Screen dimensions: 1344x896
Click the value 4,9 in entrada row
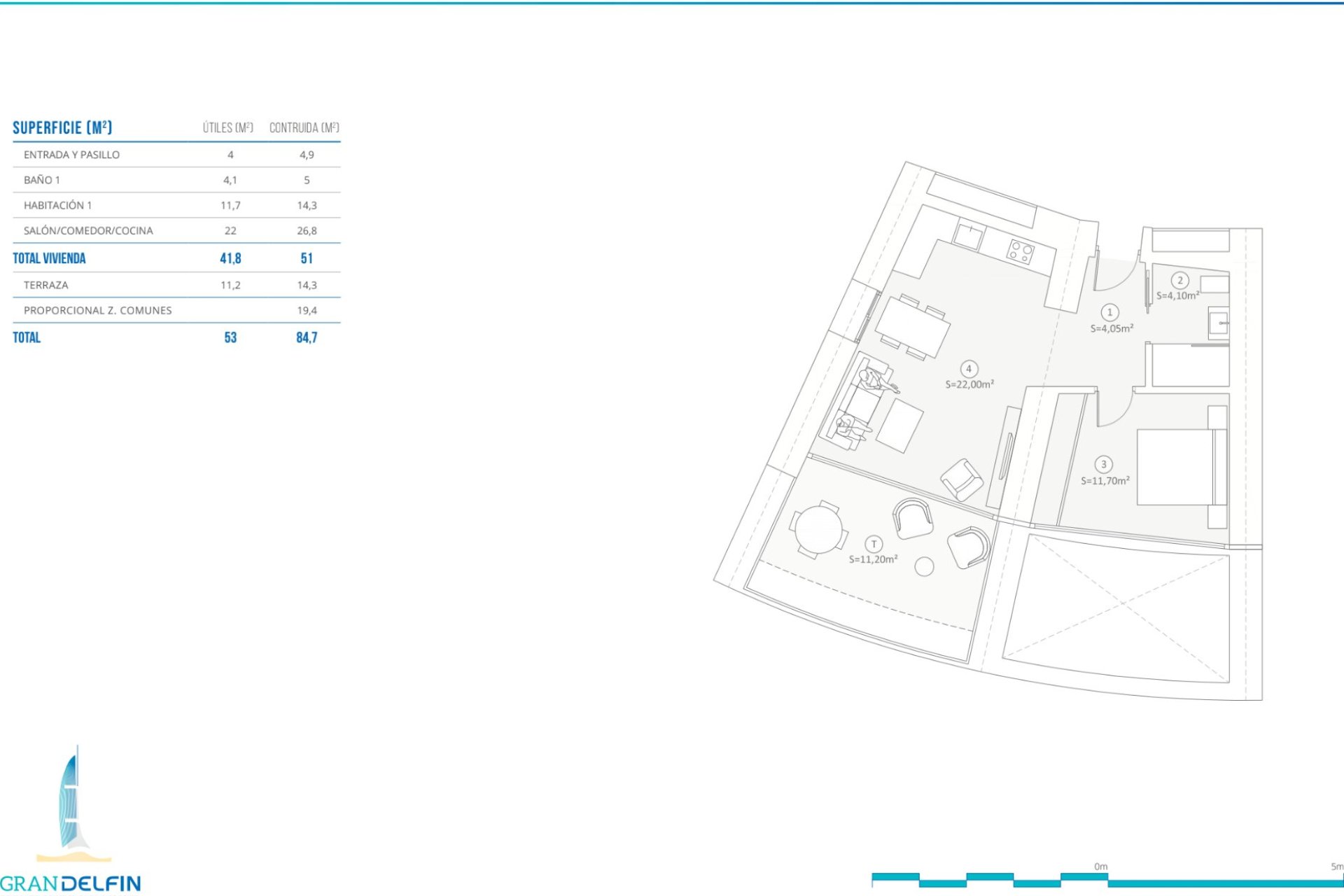point(307,155)
